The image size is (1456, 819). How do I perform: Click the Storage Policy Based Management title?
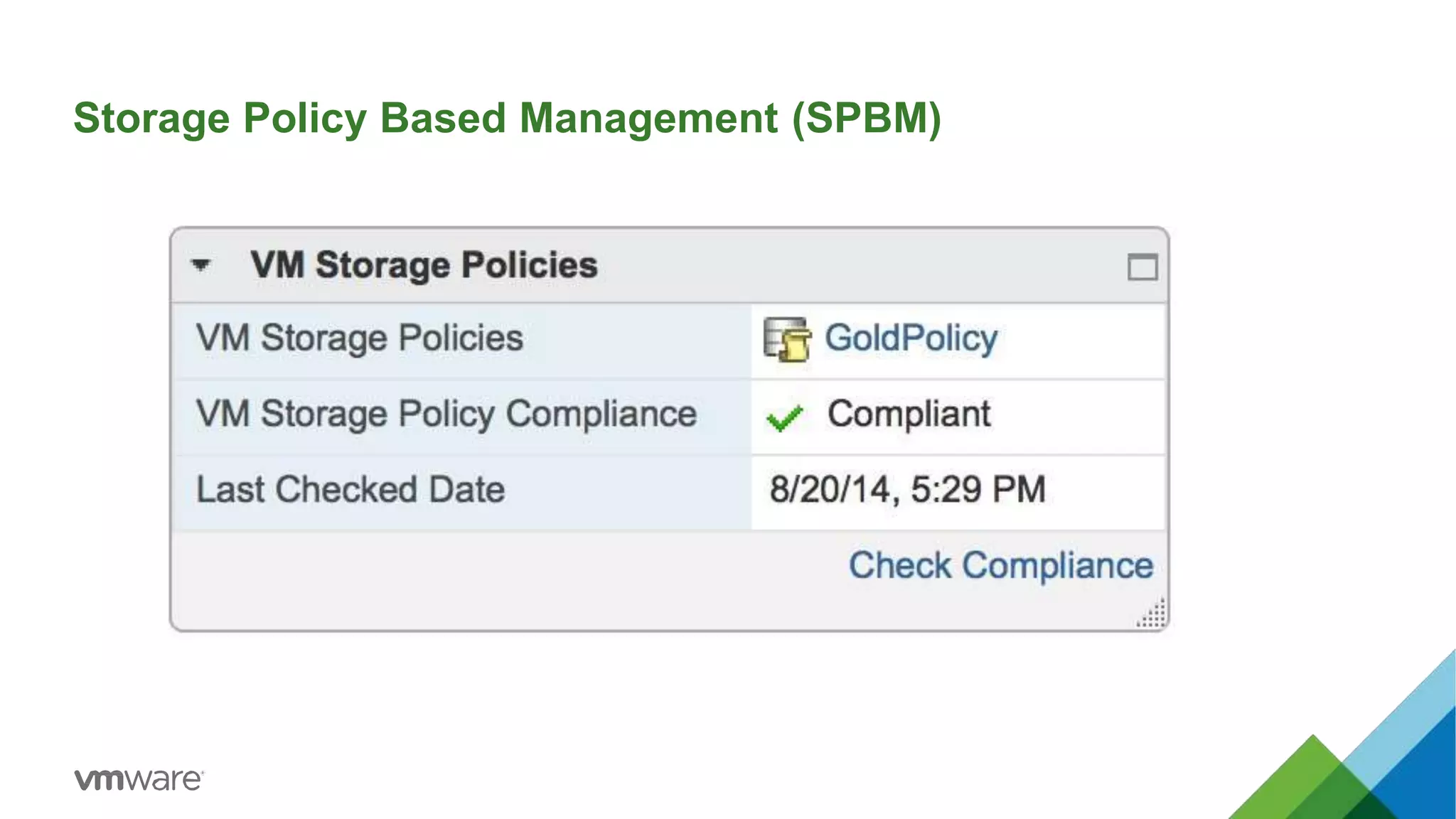pos(508,118)
